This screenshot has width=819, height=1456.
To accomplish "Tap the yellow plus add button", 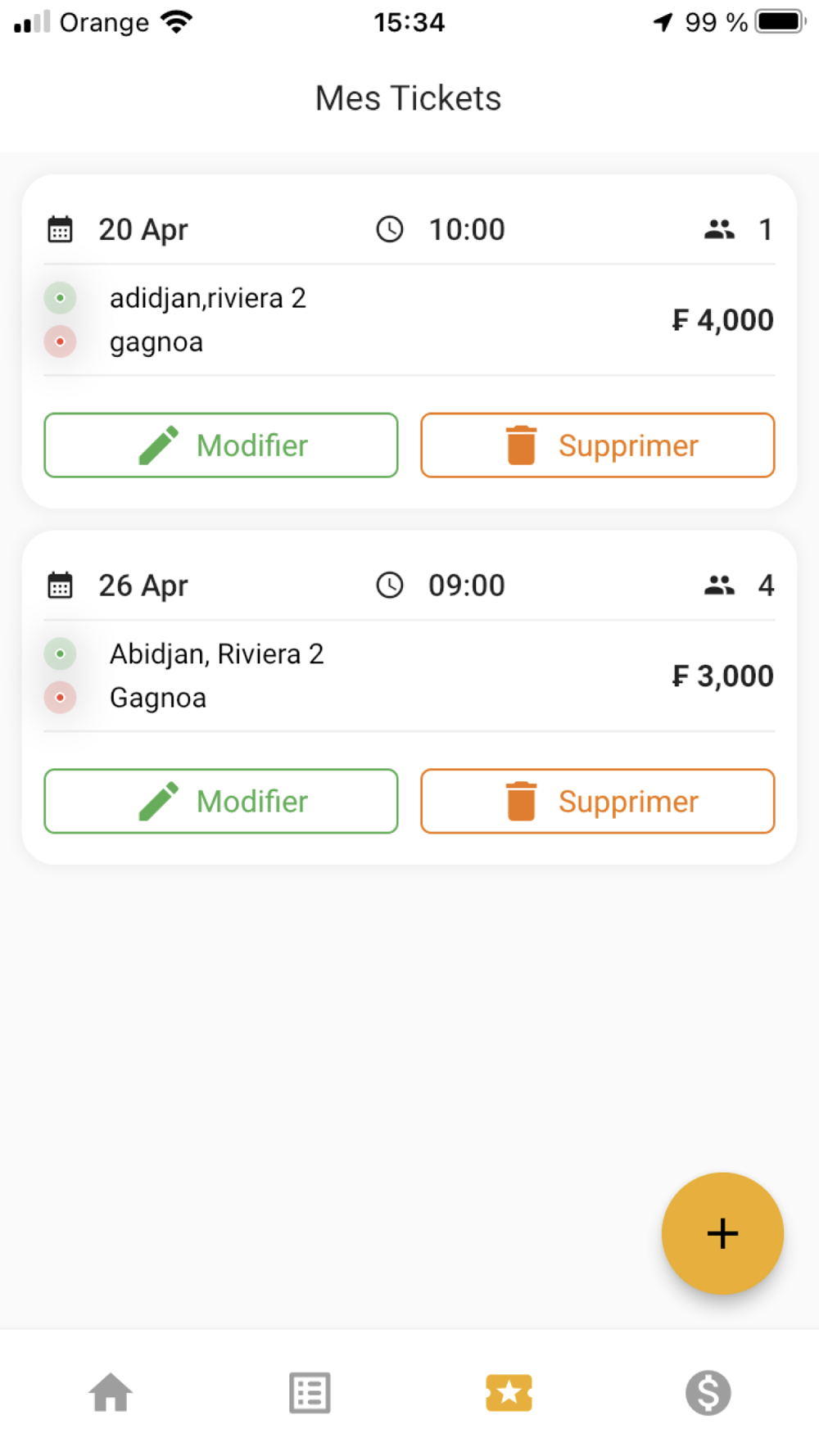I will [722, 1233].
